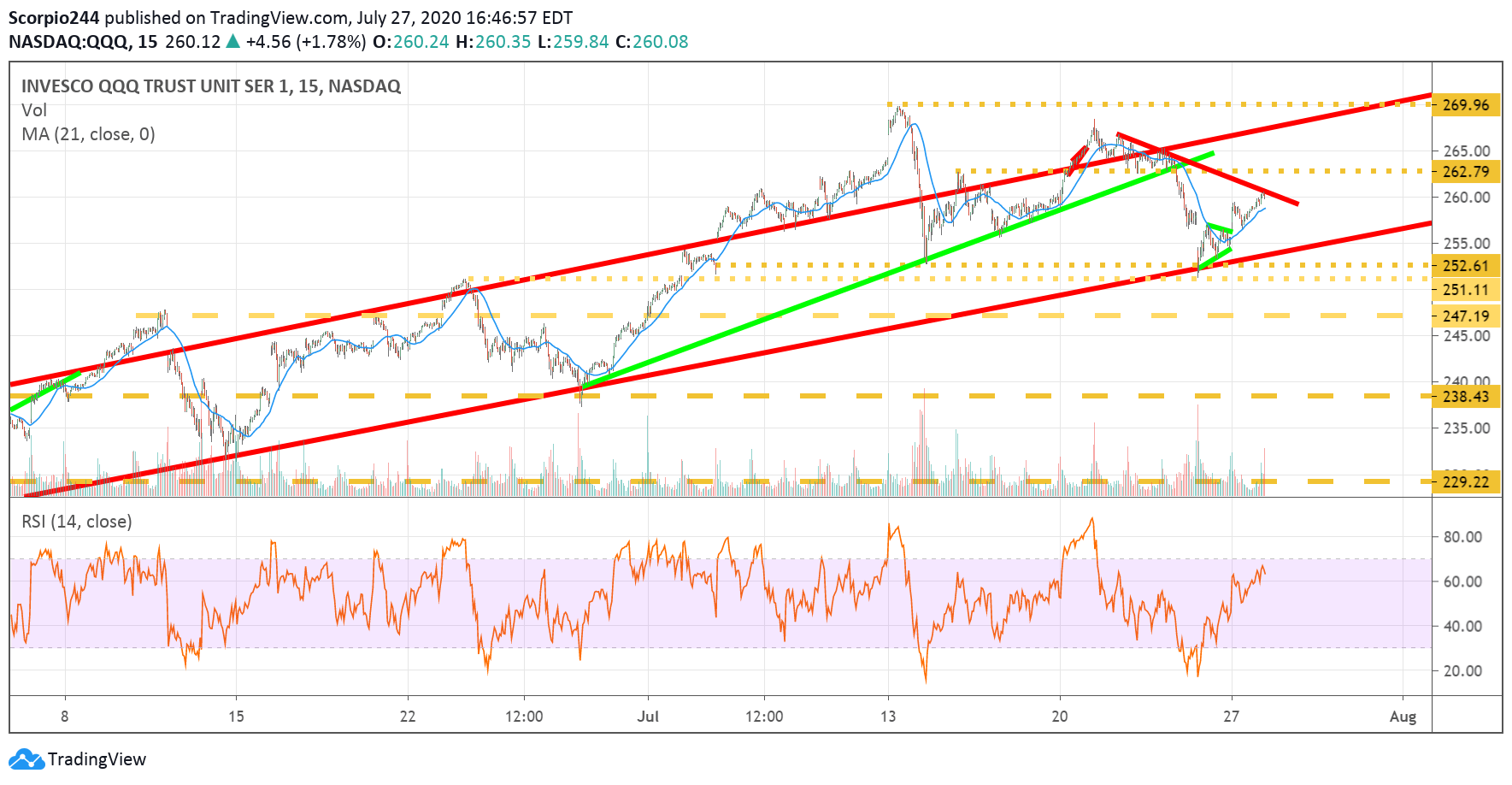This screenshot has width=1512, height=785.
Task: Click the 245.00 price axis tick
Action: pos(1466,336)
